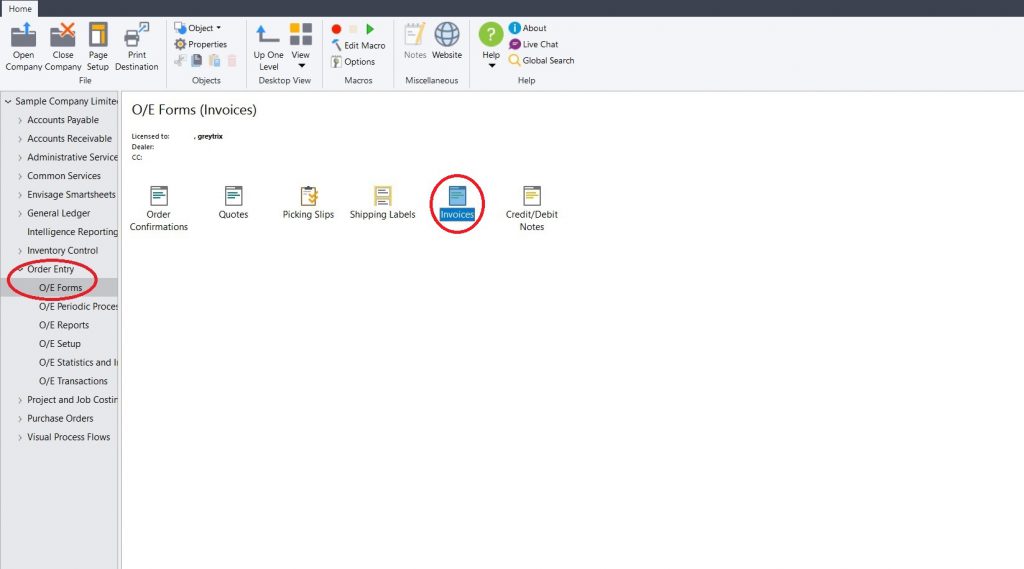Select Visual Process Flows label in tree
The image size is (1024, 569).
(69, 437)
